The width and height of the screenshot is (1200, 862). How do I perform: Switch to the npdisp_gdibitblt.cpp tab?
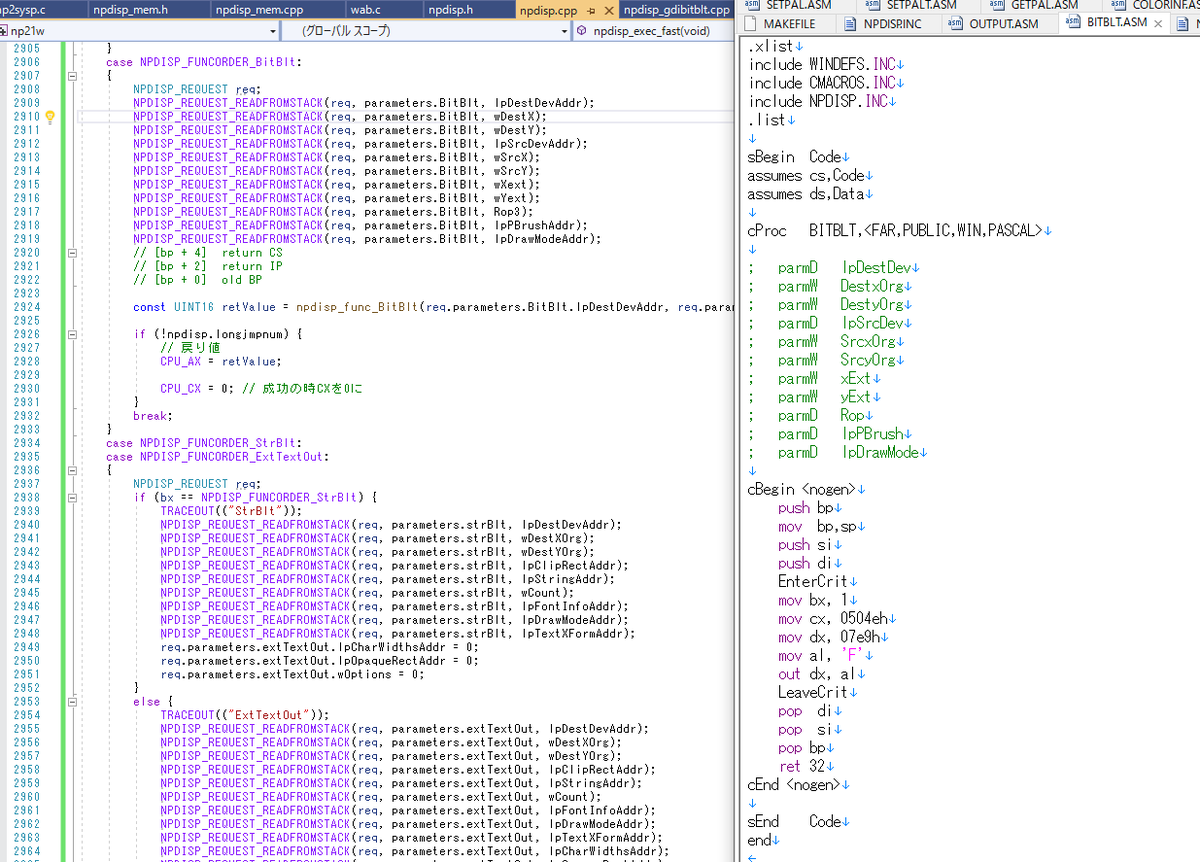pos(677,11)
